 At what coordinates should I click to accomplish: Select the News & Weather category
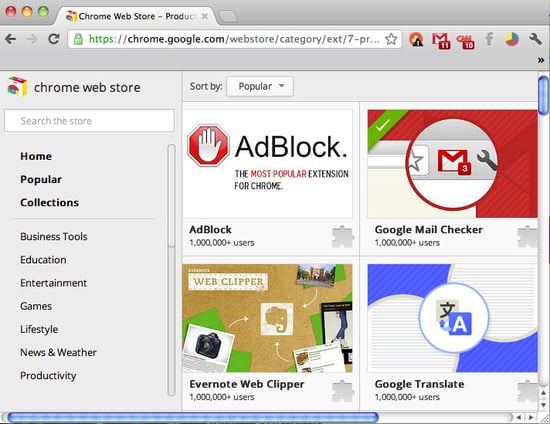point(58,352)
